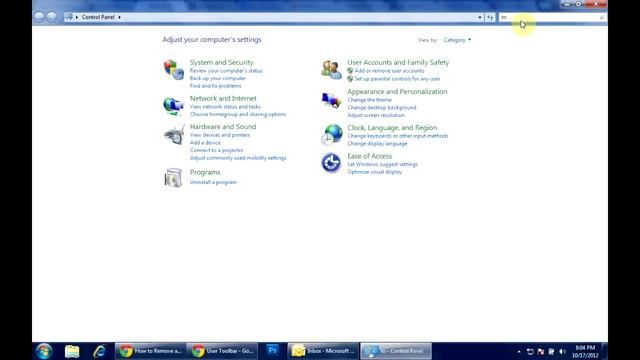The height and width of the screenshot is (360, 640).
Task: Expand the arrow before Control Panel breadcrumb
Action: [77, 17]
